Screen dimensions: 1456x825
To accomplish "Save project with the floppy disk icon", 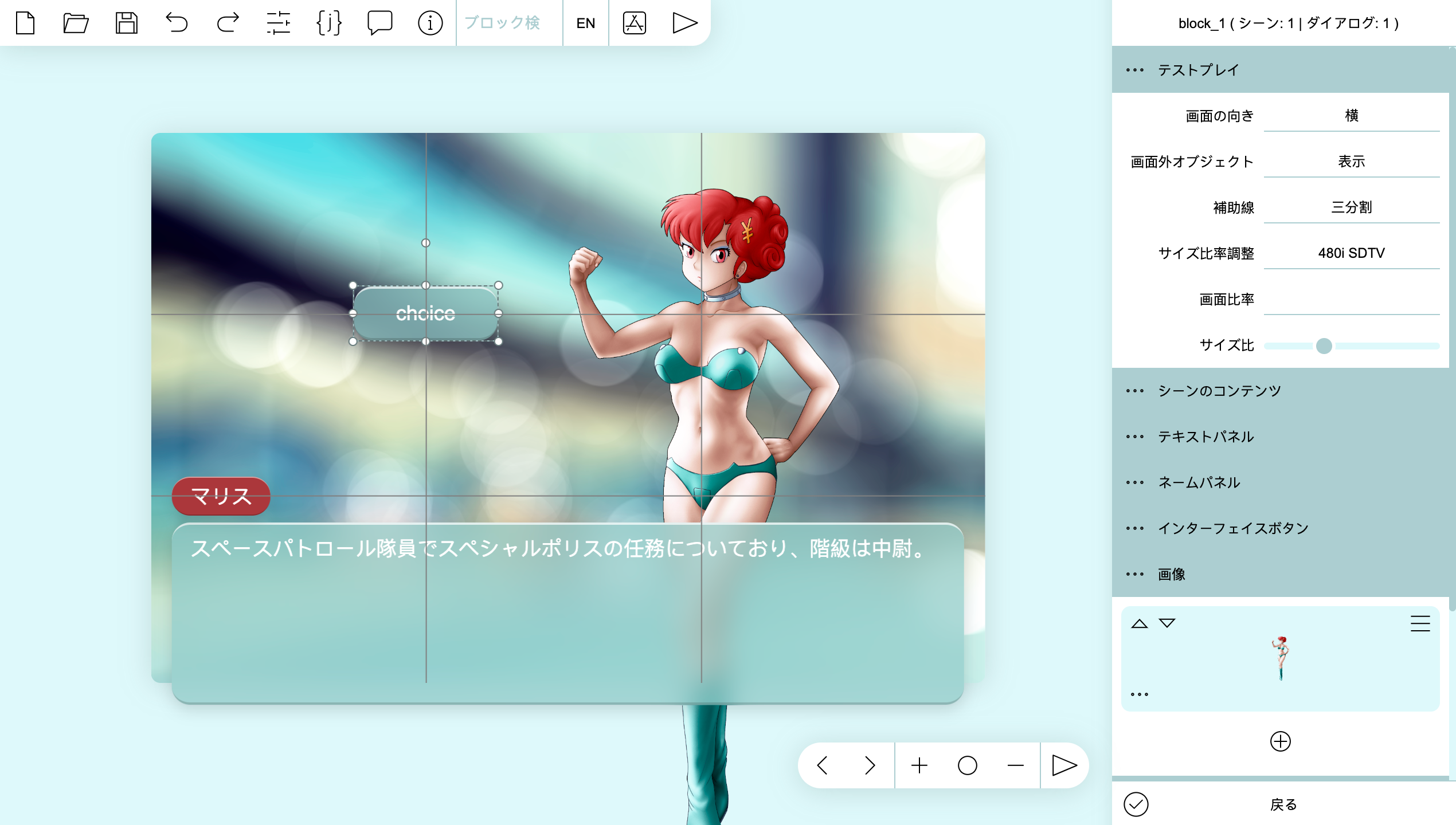I will coord(126,23).
